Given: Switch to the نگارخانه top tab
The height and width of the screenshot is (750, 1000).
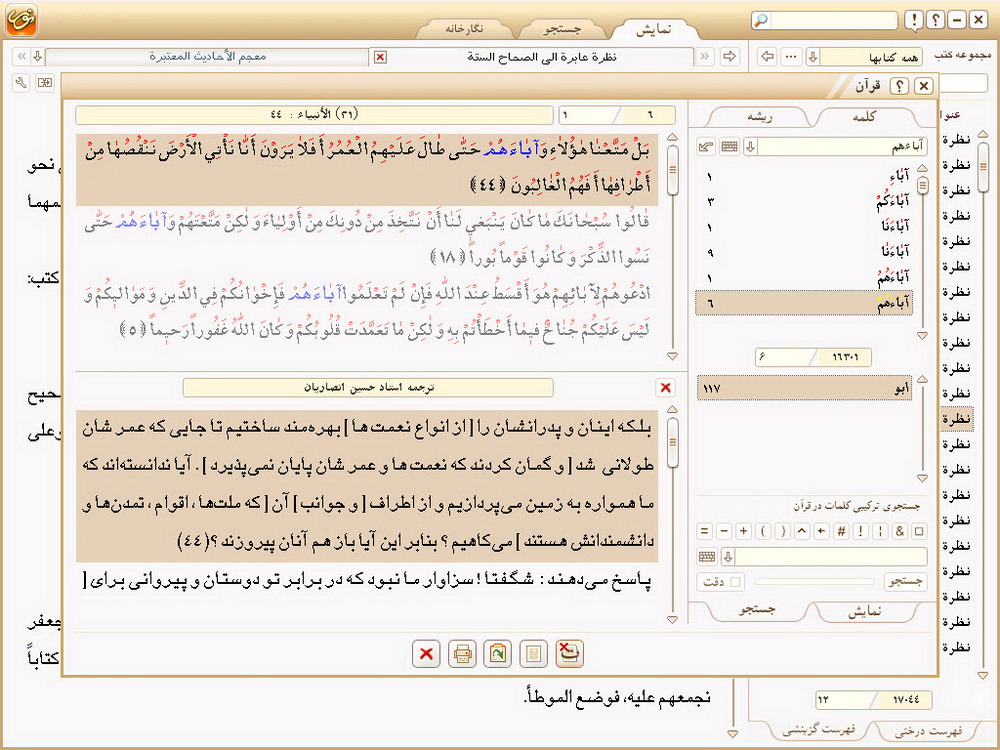Looking at the screenshot, I should (x=463, y=29).
